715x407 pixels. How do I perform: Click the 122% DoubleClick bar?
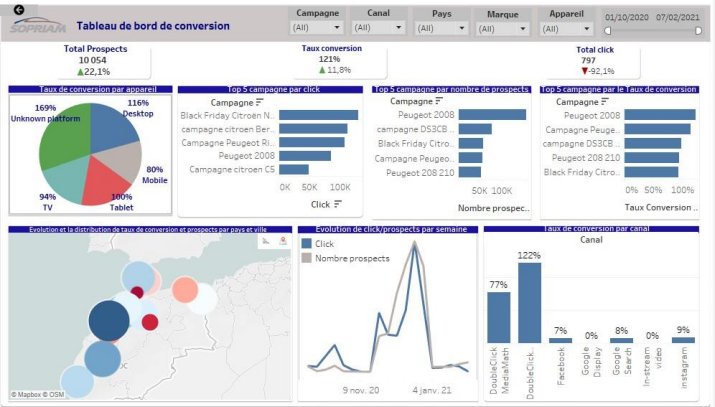point(529,303)
